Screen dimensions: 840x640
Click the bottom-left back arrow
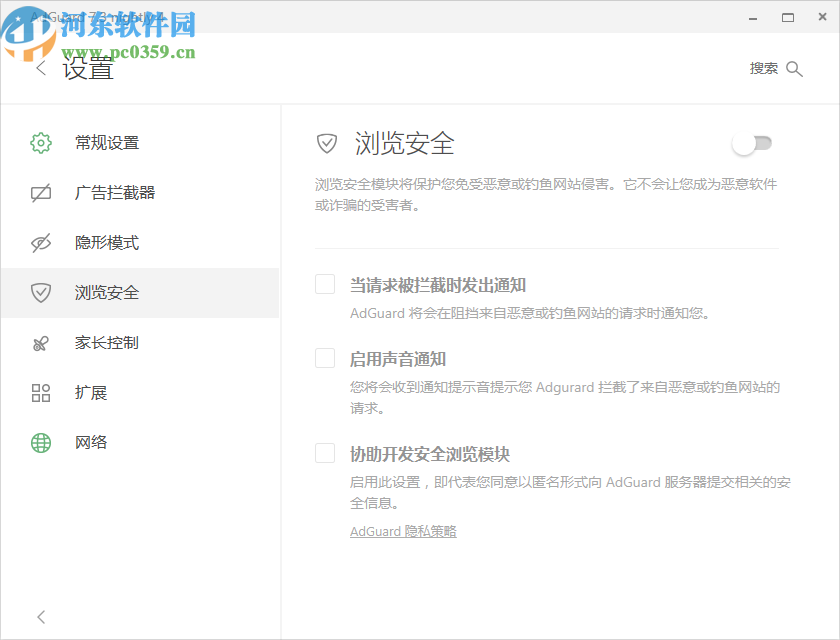[41, 617]
